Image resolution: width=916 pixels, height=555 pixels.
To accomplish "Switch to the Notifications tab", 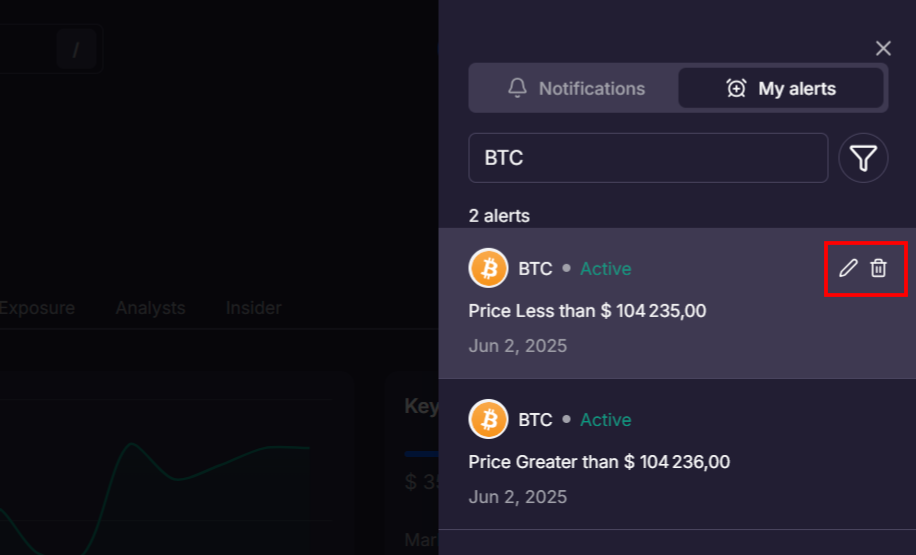I will tap(575, 88).
